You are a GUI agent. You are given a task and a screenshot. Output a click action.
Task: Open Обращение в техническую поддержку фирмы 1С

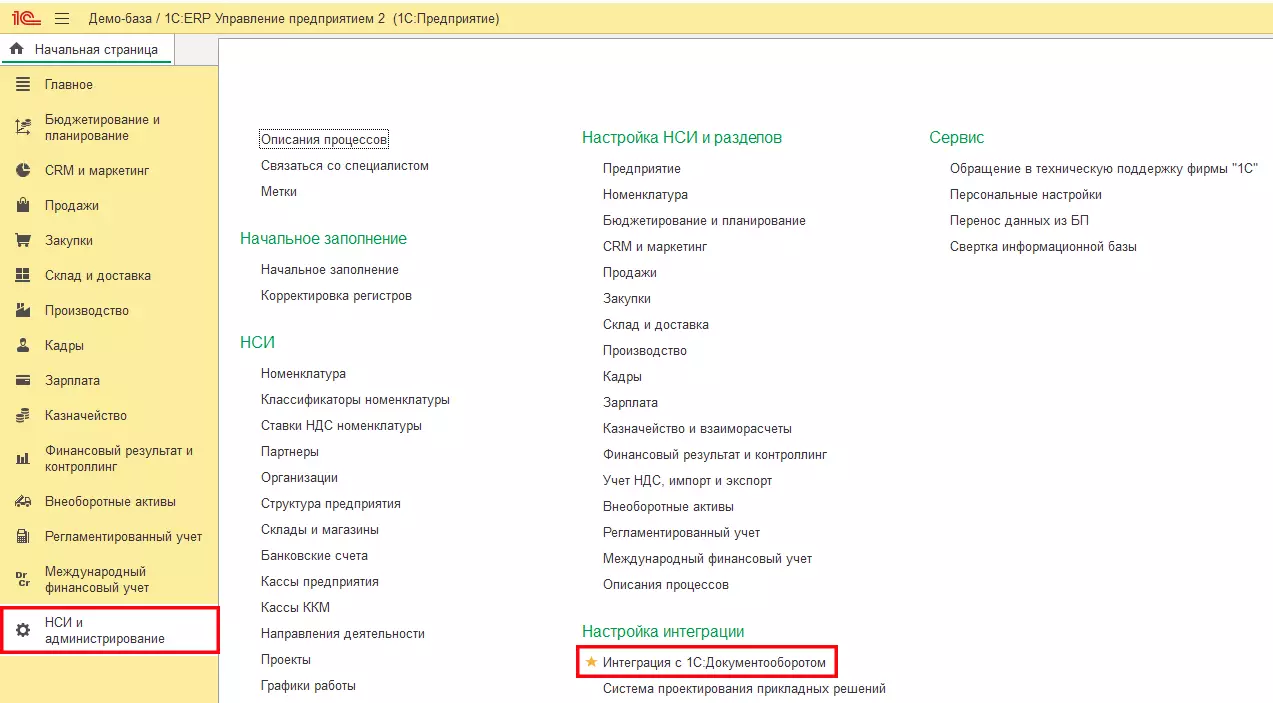point(1104,169)
